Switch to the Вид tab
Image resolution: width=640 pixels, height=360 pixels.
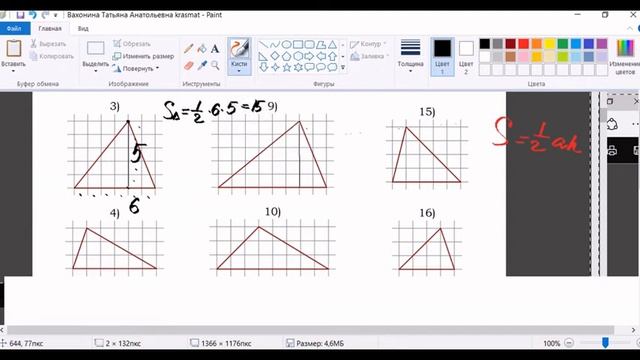tap(83, 29)
